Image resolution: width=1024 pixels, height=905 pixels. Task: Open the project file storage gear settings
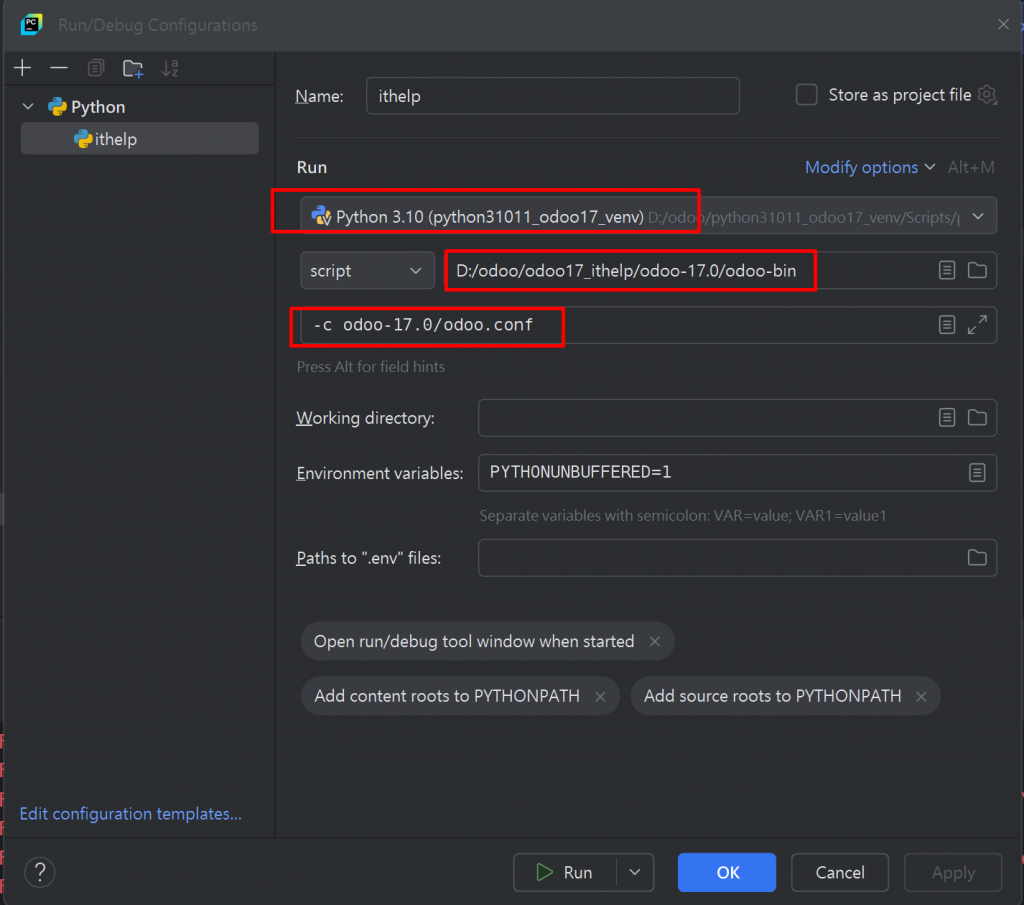[987, 95]
